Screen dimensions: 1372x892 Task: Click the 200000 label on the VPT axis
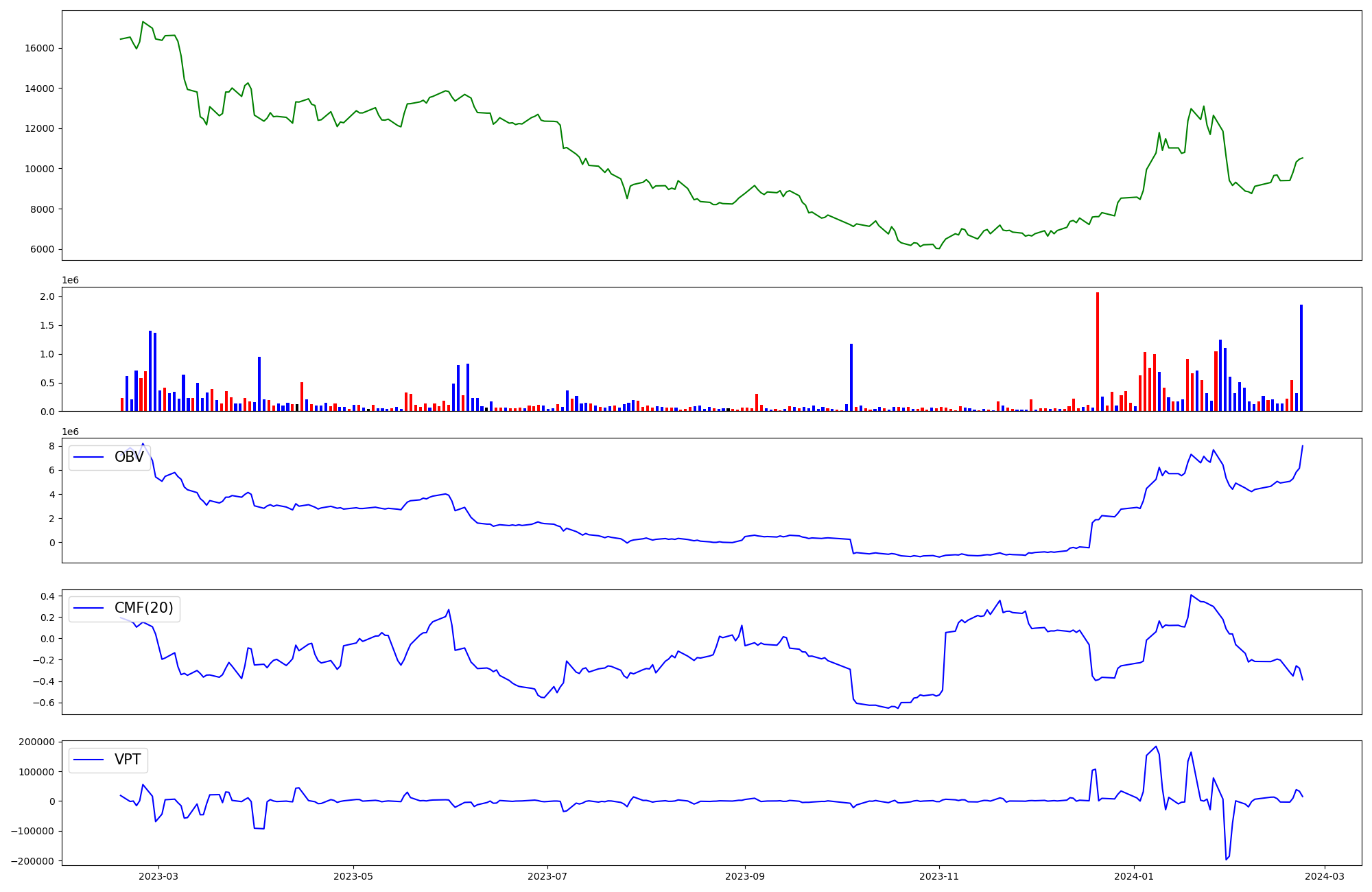point(37,742)
